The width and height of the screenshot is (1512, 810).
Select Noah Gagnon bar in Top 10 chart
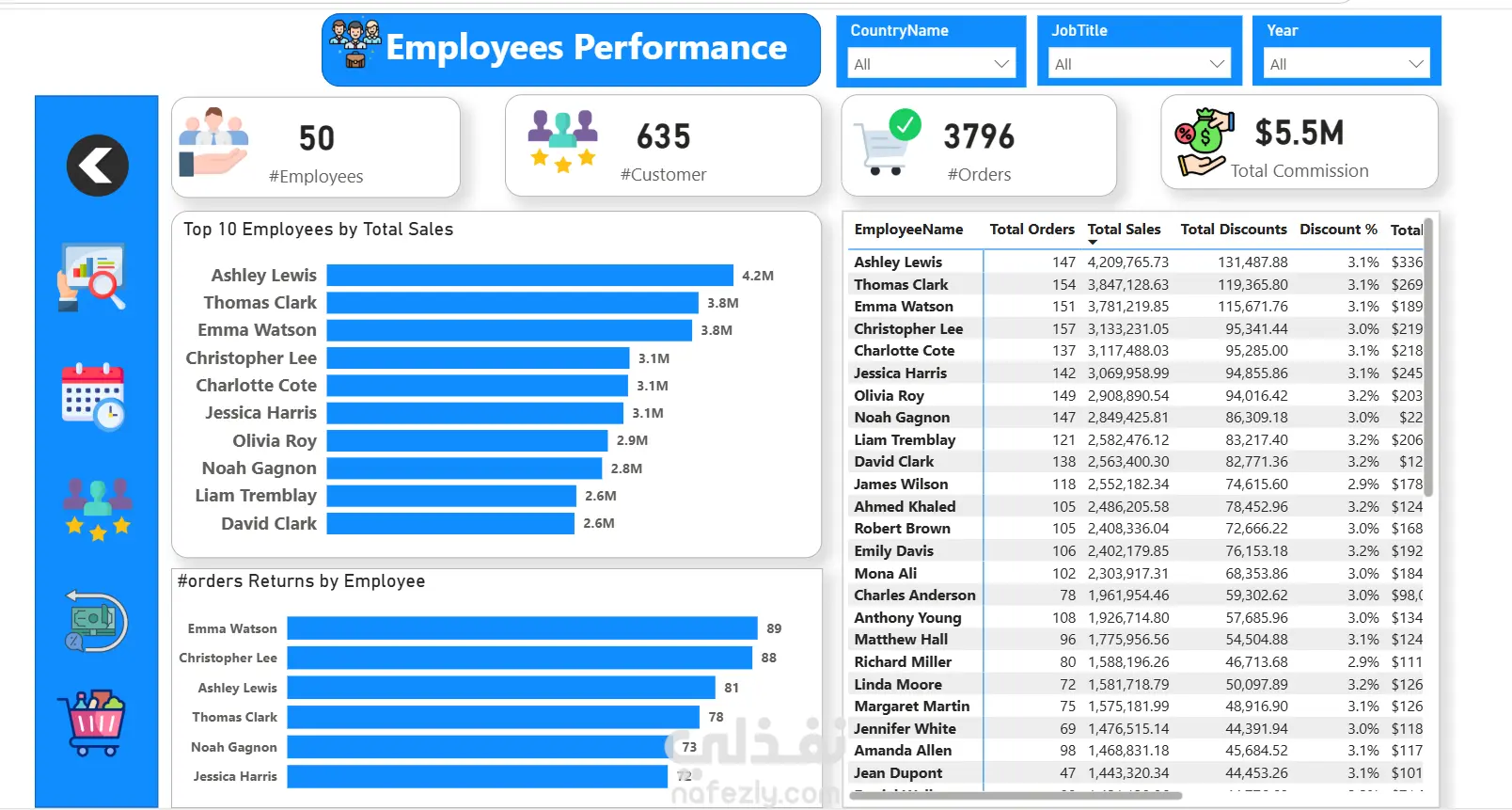pos(465,469)
